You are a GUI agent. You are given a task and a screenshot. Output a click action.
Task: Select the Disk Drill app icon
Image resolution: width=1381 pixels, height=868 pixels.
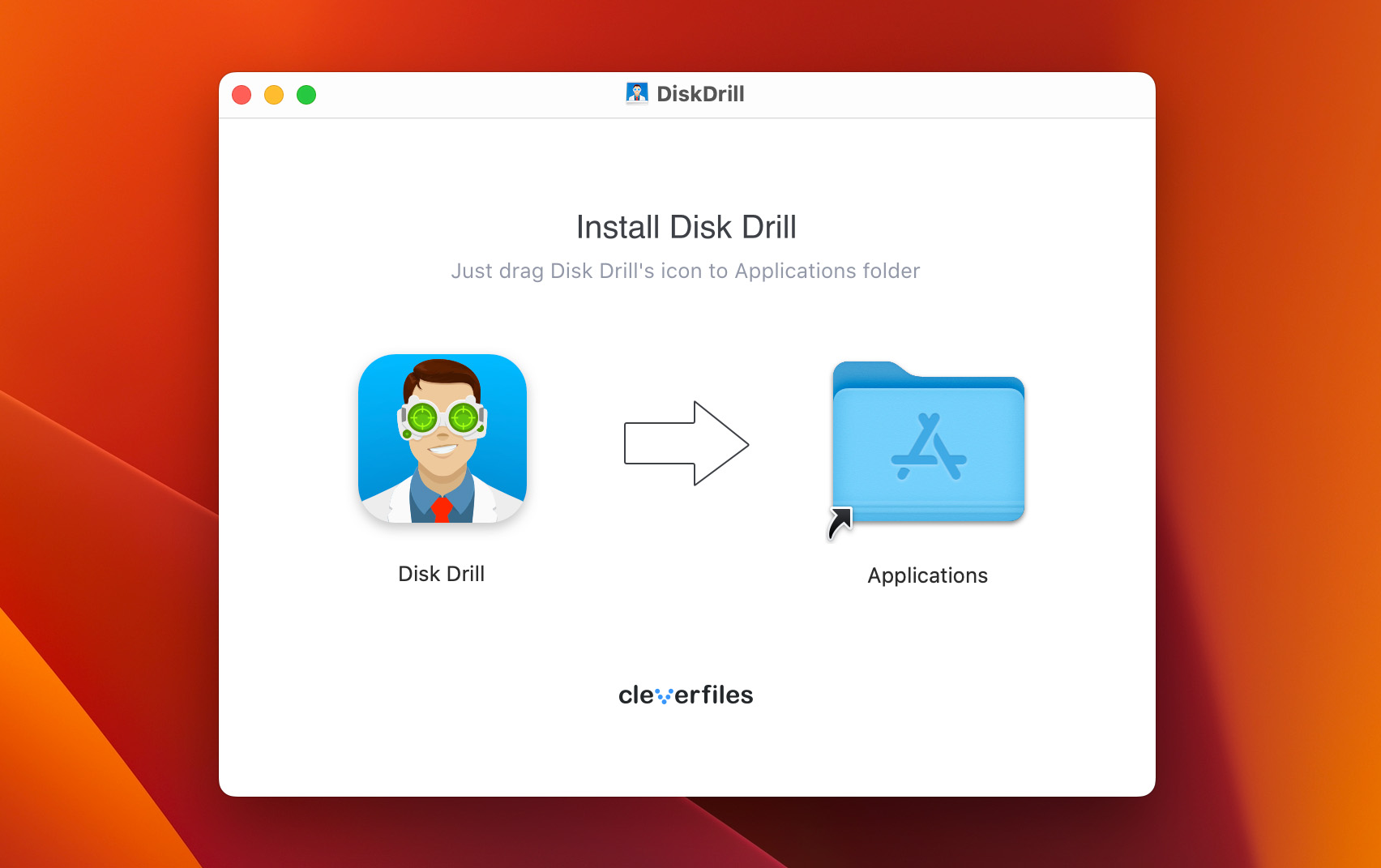pos(443,438)
